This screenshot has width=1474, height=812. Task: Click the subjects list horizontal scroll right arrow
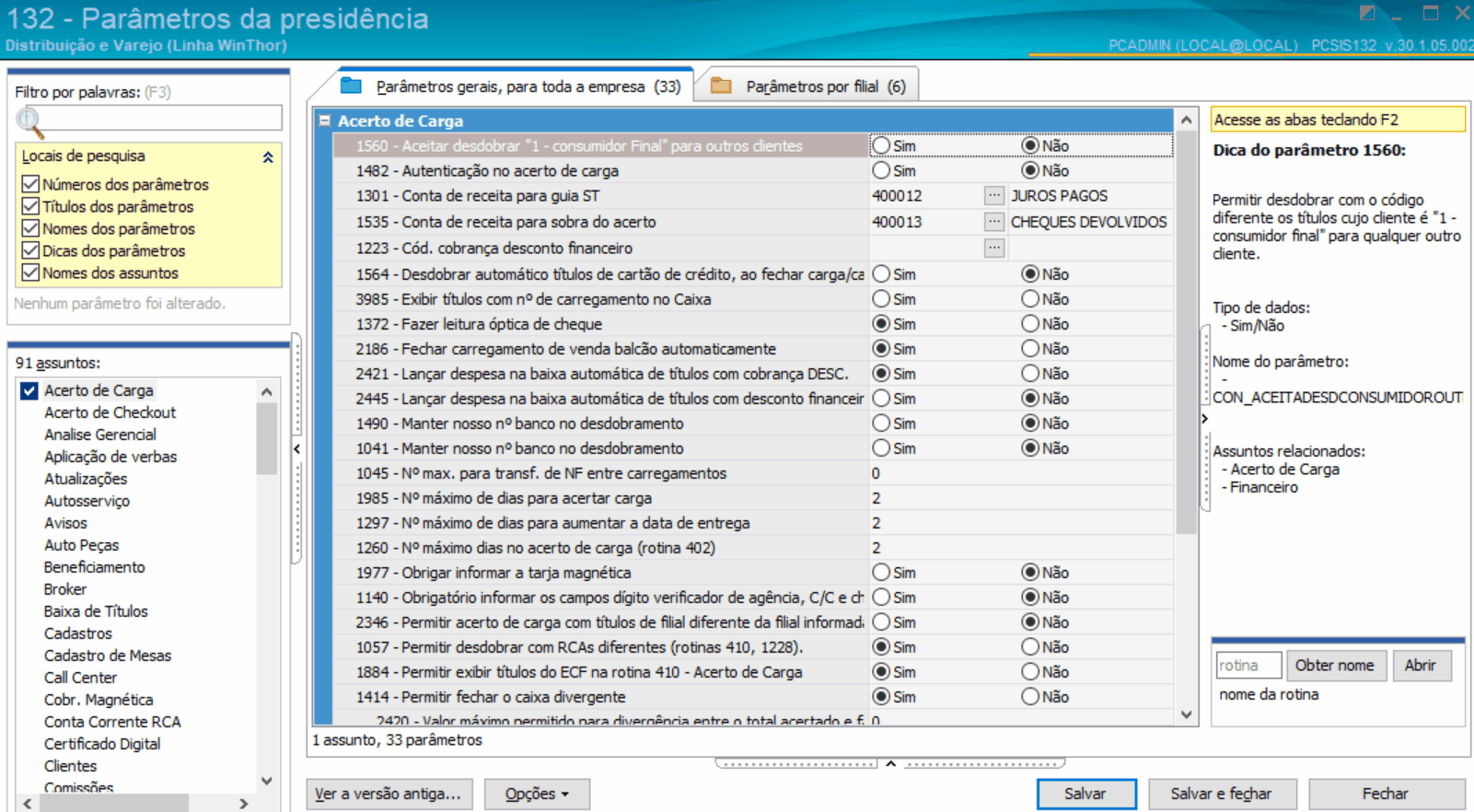click(243, 803)
